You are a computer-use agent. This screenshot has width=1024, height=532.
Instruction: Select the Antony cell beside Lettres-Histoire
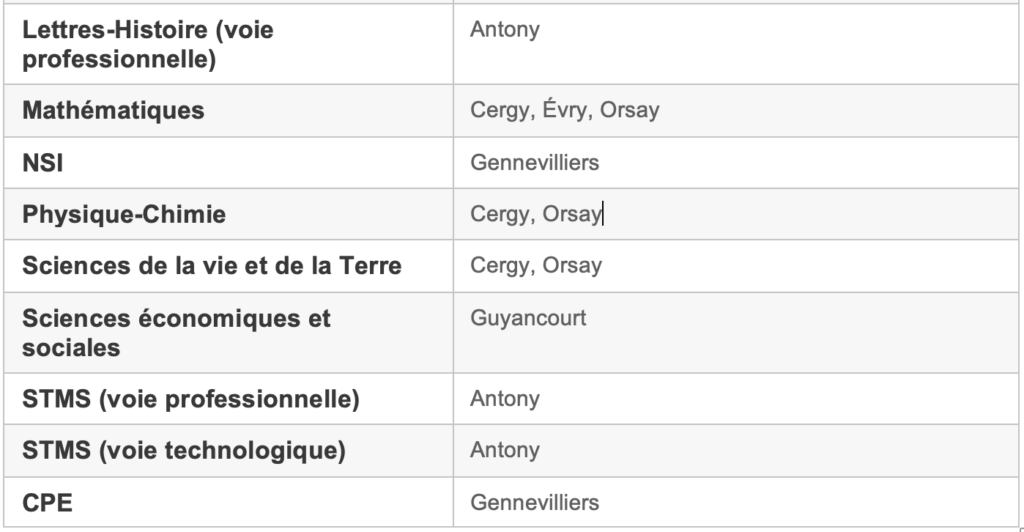pos(505,29)
